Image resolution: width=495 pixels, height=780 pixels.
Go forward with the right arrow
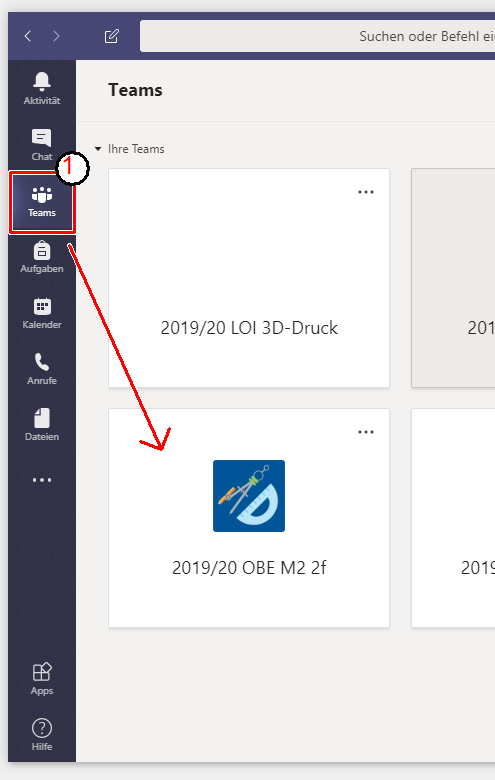[56, 36]
